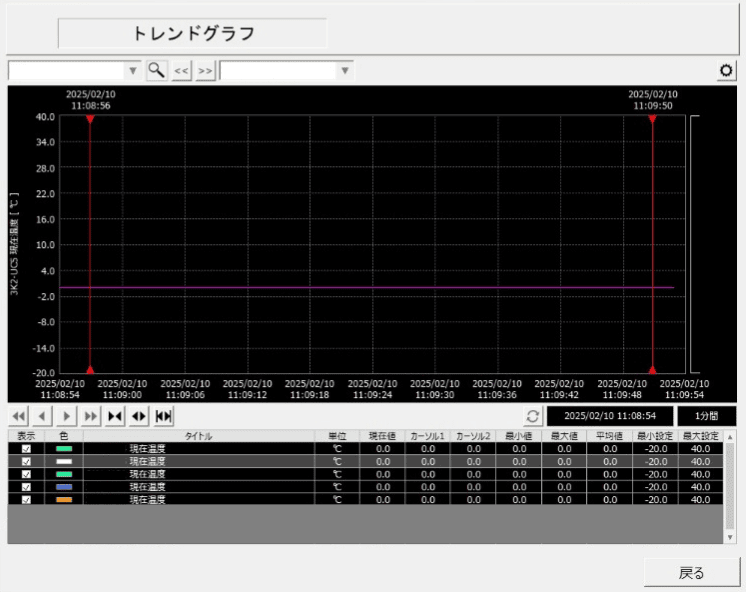The height and width of the screenshot is (592, 746).
Task: Click the 戻る button
Action: [691, 573]
